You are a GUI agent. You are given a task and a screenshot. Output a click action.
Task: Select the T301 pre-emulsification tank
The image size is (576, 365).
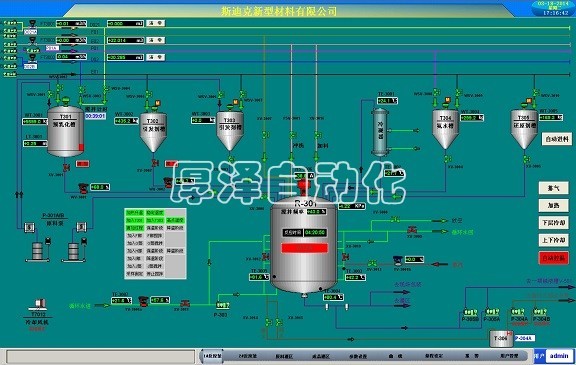[66, 131]
